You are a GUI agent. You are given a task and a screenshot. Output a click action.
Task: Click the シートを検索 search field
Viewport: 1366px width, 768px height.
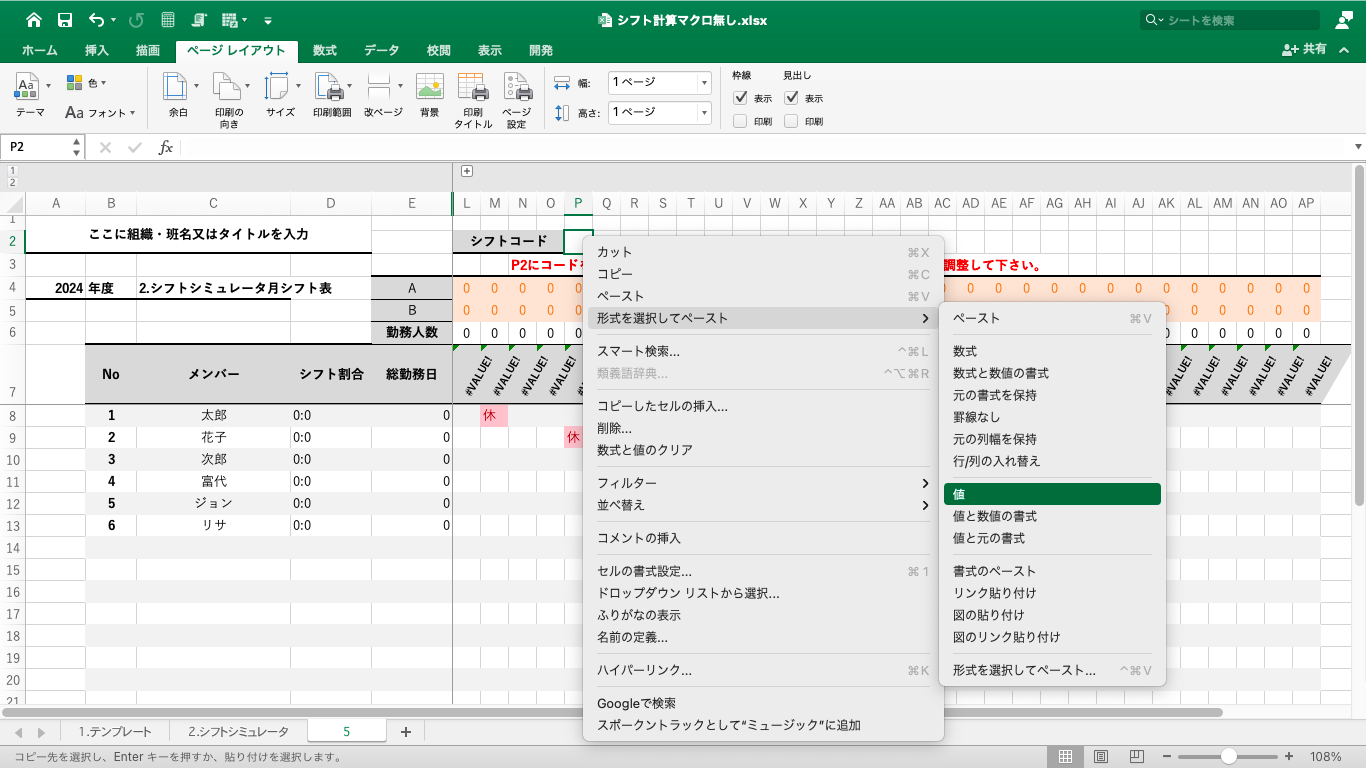(1240, 20)
